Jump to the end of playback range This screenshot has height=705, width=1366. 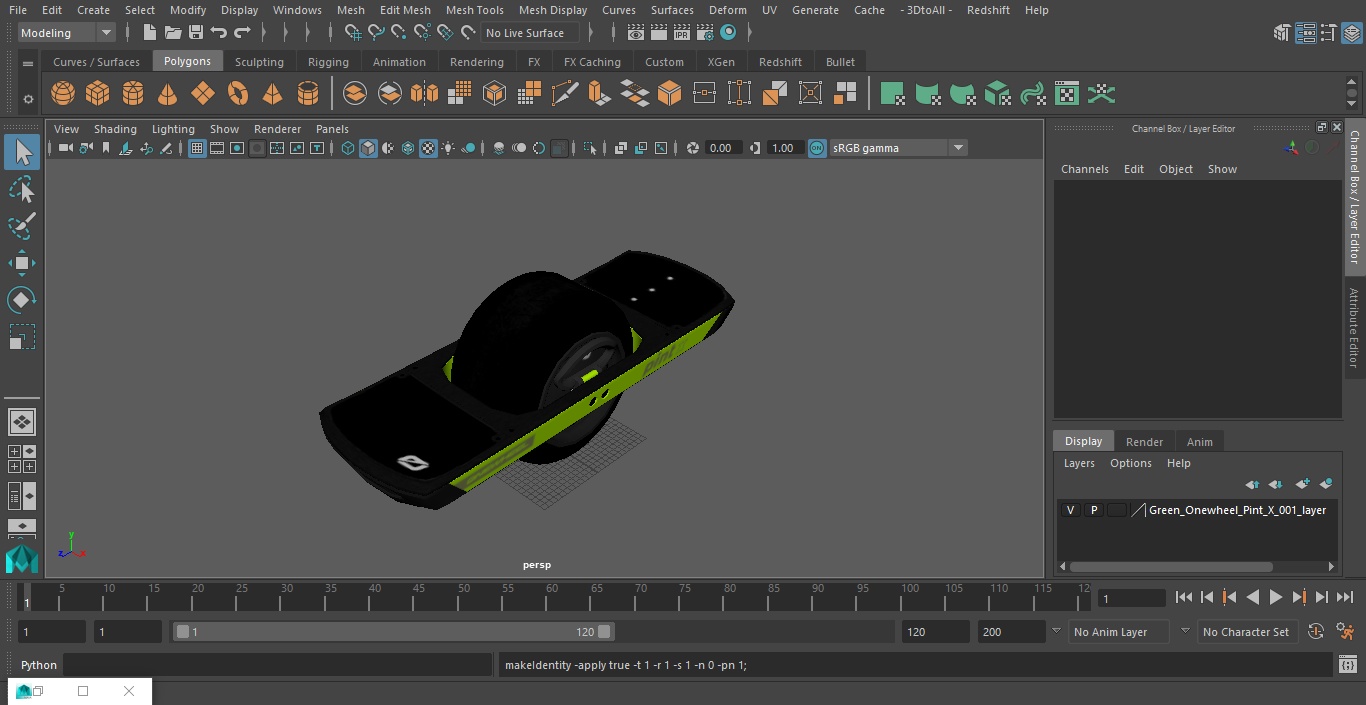pyautogui.click(x=1345, y=597)
